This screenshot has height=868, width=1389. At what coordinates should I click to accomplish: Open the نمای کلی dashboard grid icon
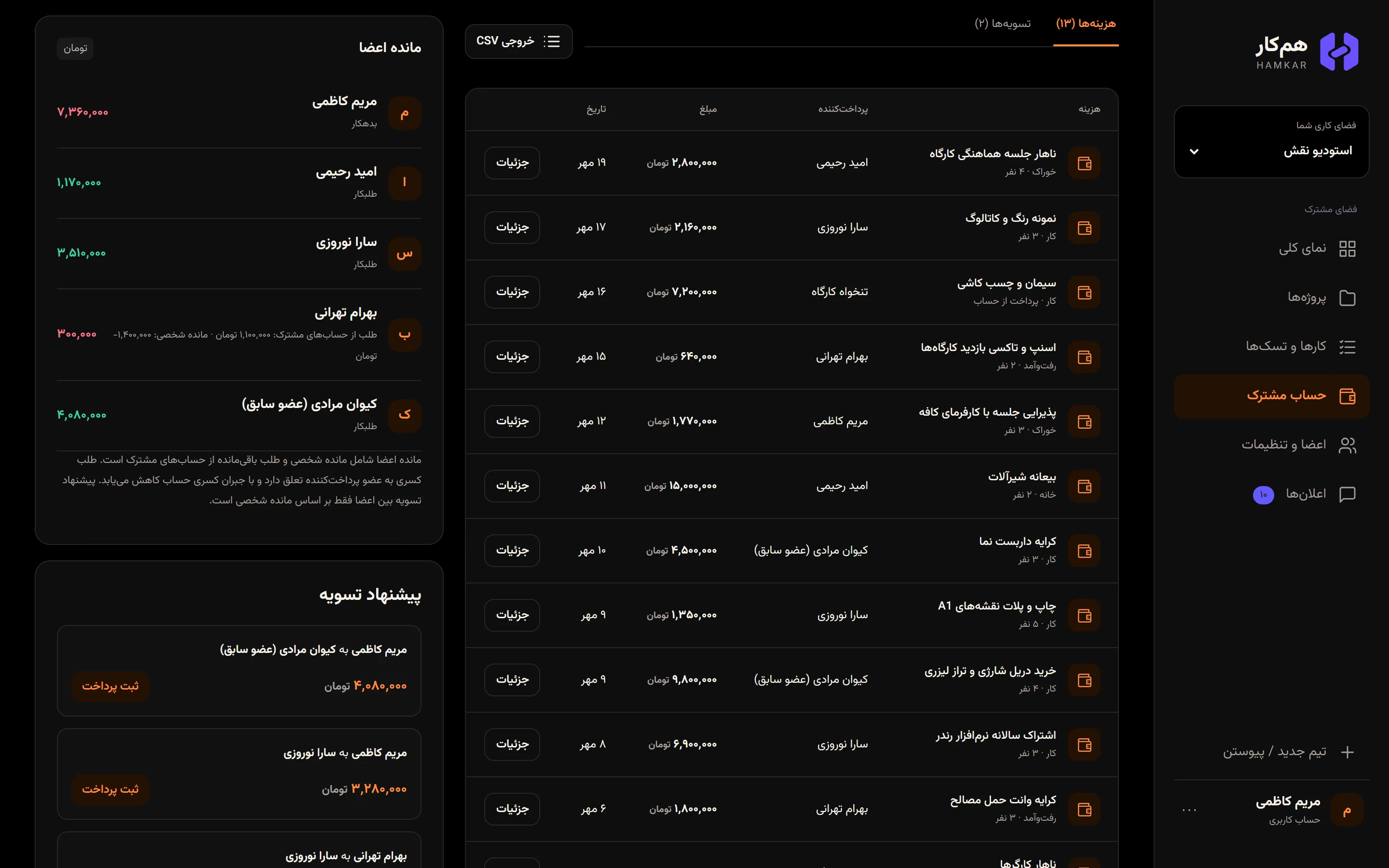pyautogui.click(x=1347, y=248)
